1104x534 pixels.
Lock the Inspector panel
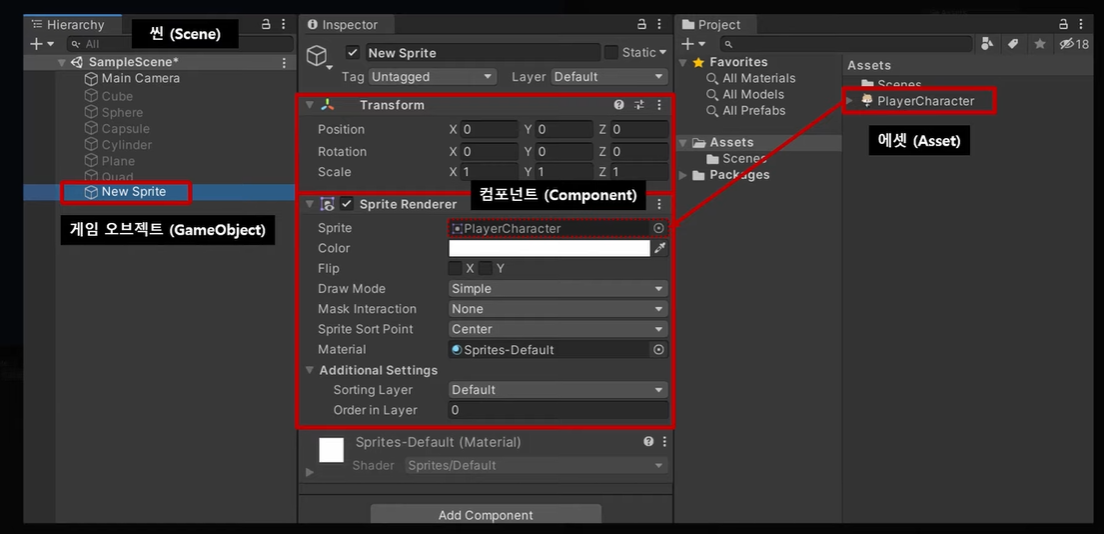point(642,24)
